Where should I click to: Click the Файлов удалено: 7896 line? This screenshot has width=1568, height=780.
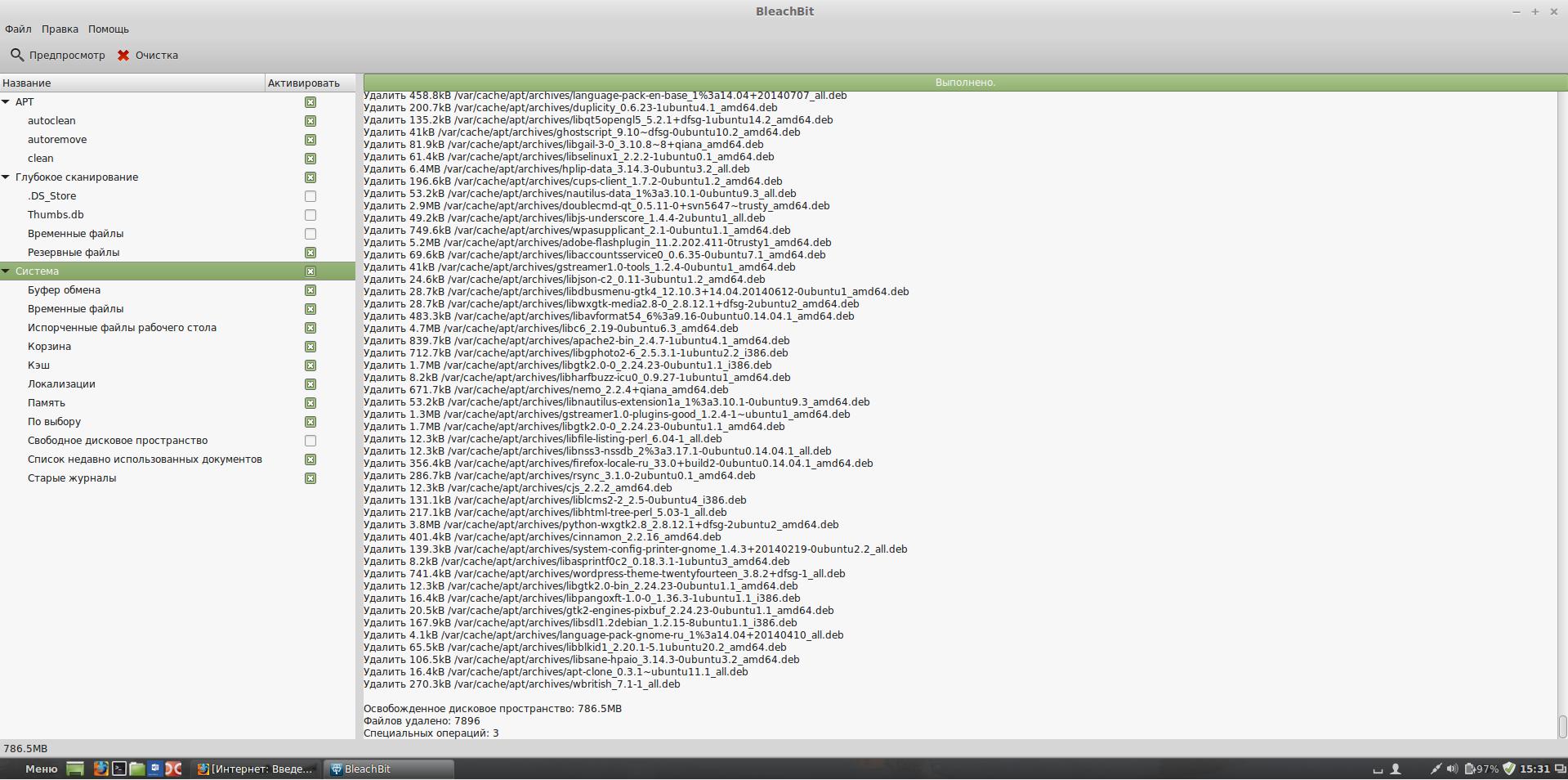coord(422,721)
